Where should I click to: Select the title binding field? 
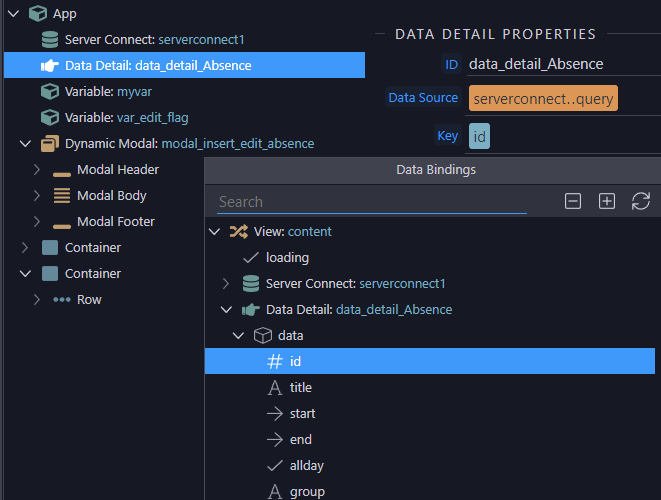pyautogui.click(x=301, y=387)
